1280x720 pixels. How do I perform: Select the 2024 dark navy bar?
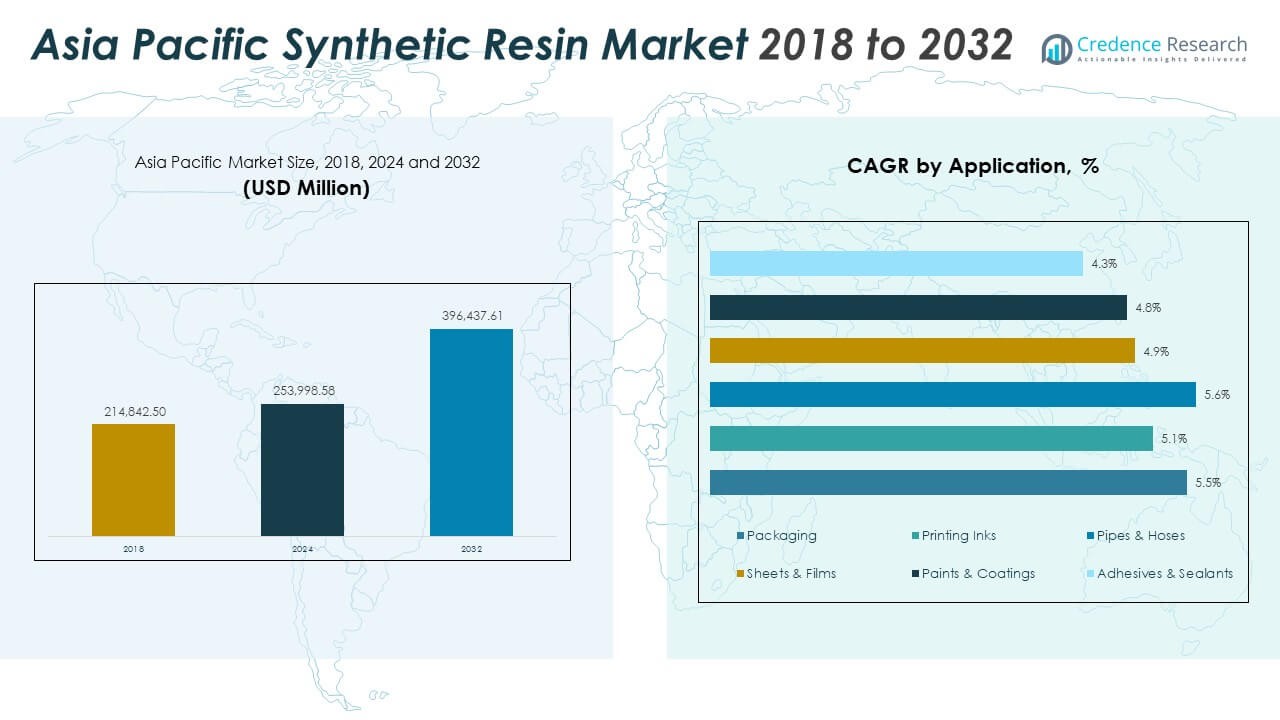tap(302, 470)
